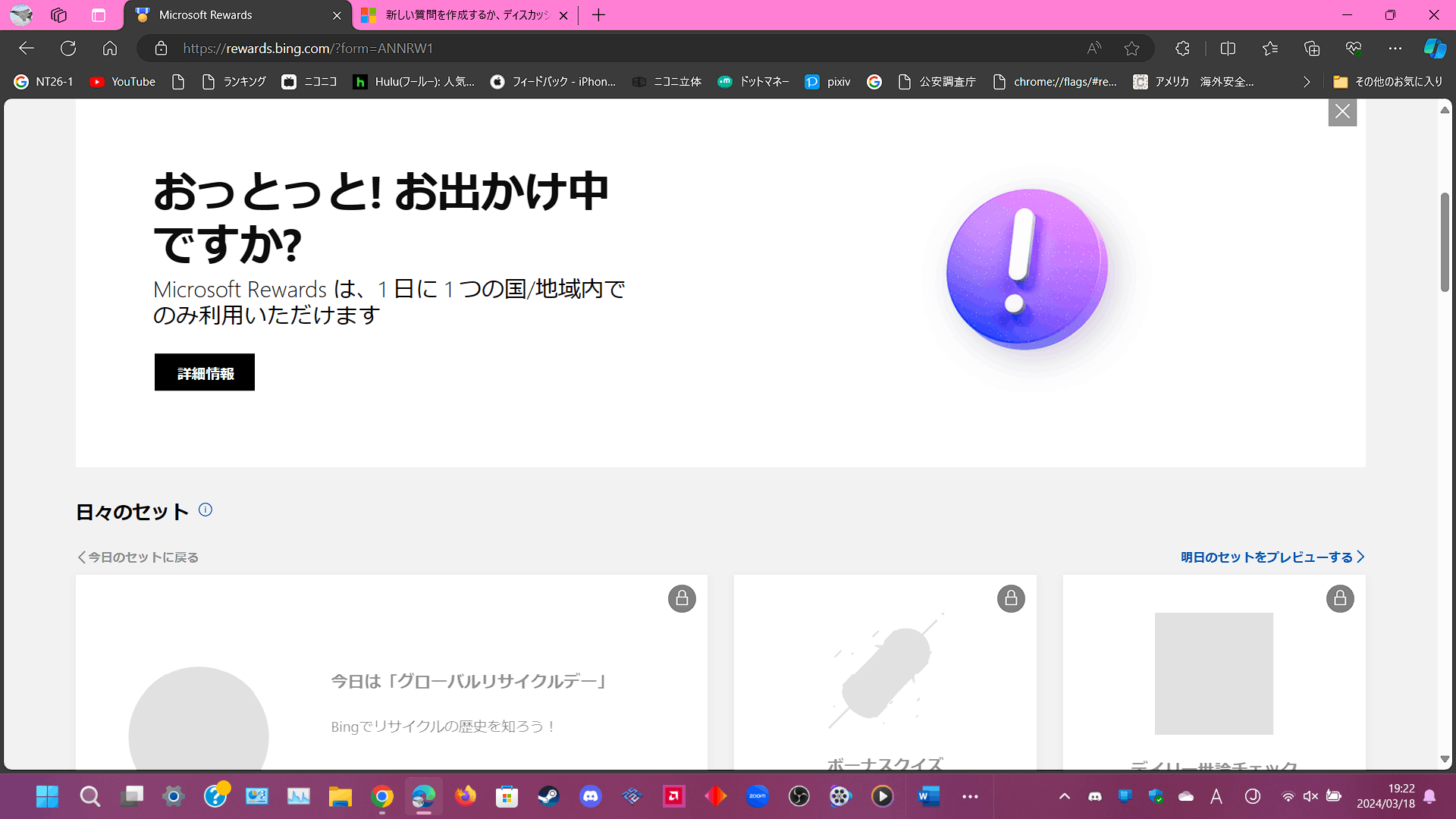Screen dimensions: 1456x819
Task: Click 明日のセットをプレビューする link
Action: [1272, 557]
